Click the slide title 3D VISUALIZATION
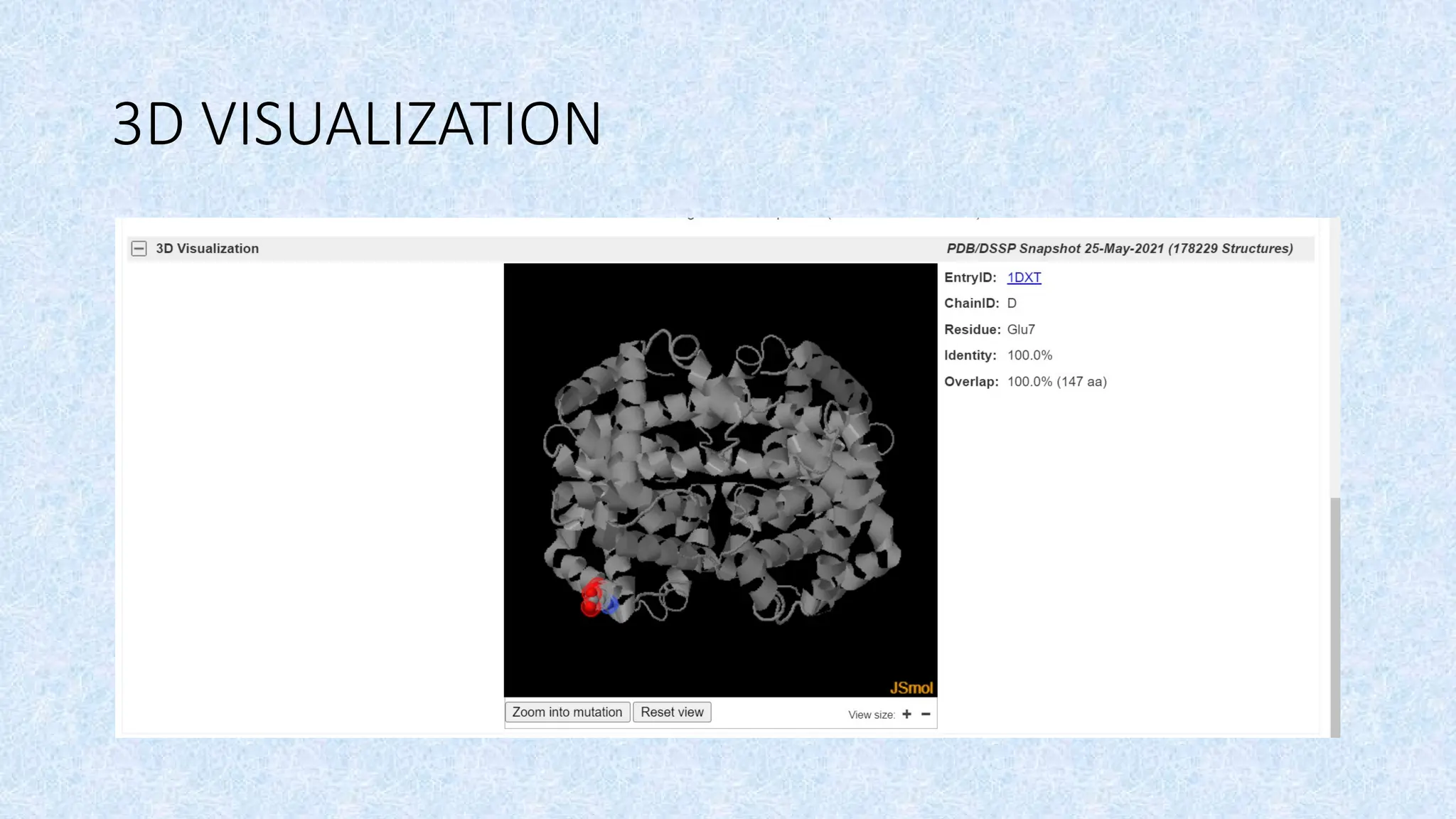 coord(357,124)
